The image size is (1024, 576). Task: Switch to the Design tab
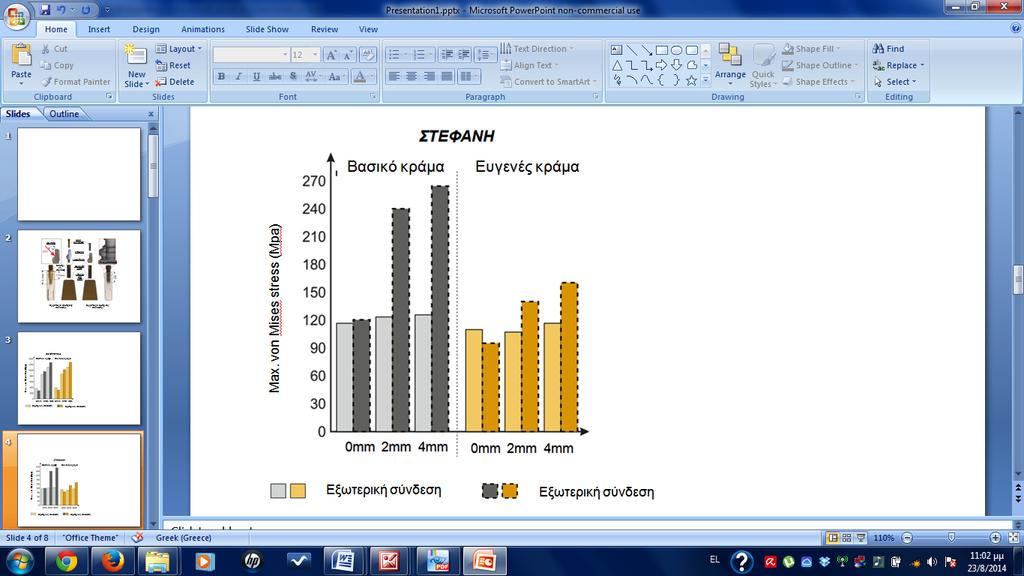146,29
